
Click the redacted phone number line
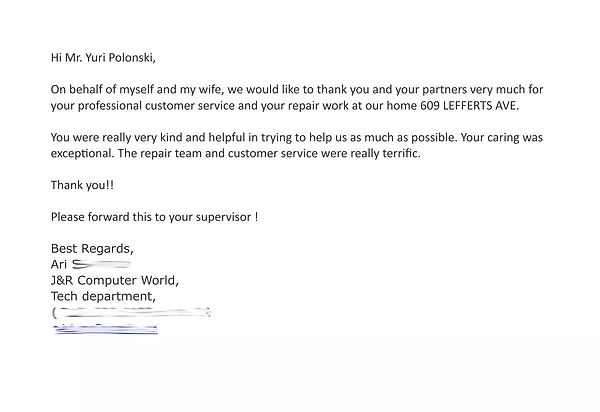point(131,313)
